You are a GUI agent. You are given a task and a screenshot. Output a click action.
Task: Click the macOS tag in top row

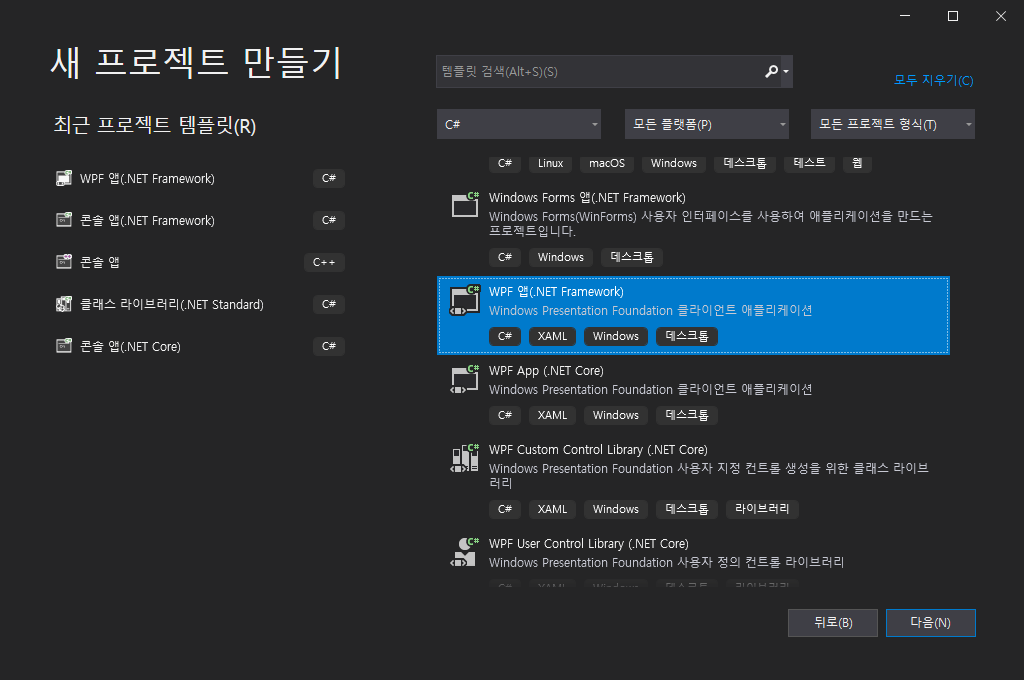[607, 163]
